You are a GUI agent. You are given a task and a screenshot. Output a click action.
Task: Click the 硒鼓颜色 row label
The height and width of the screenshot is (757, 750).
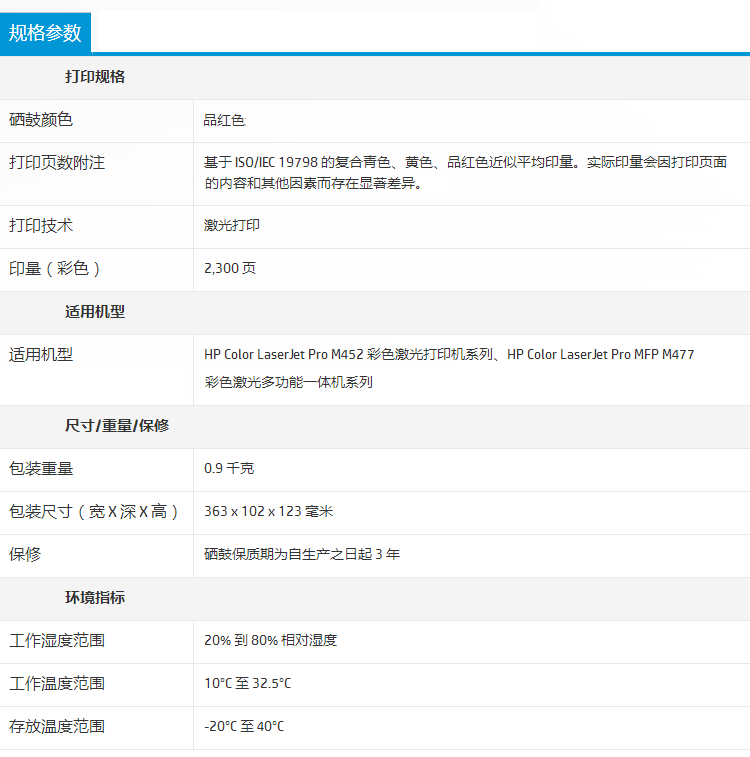[41, 120]
